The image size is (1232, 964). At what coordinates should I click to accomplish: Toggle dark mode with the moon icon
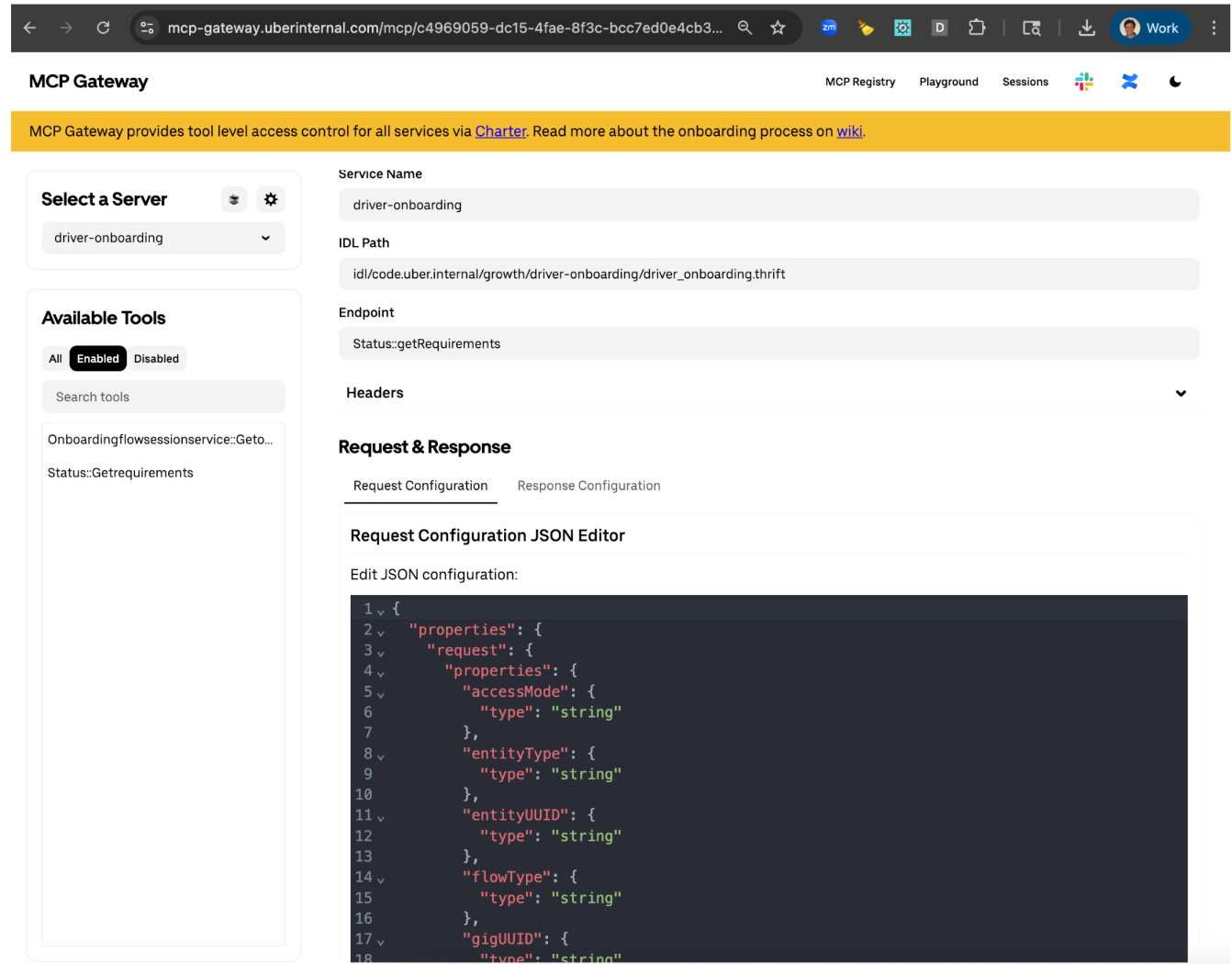point(1175,82)
